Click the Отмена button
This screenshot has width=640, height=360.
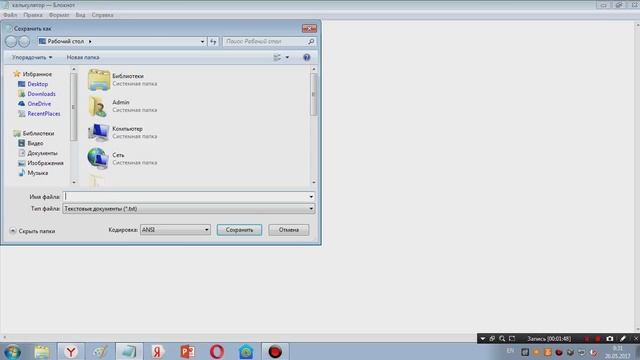tap(289, 230)
